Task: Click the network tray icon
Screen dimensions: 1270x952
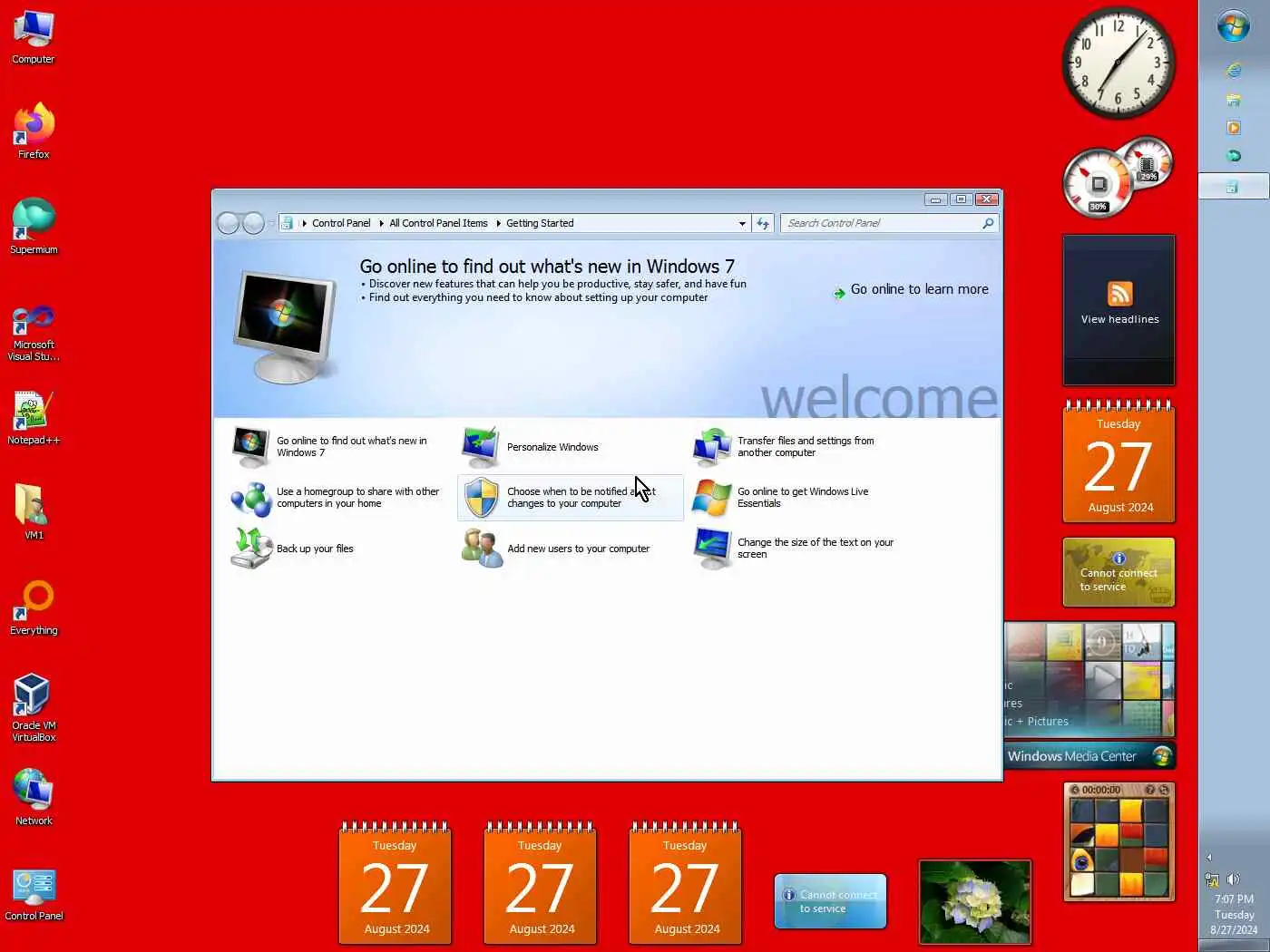Action: point(1212,879)
